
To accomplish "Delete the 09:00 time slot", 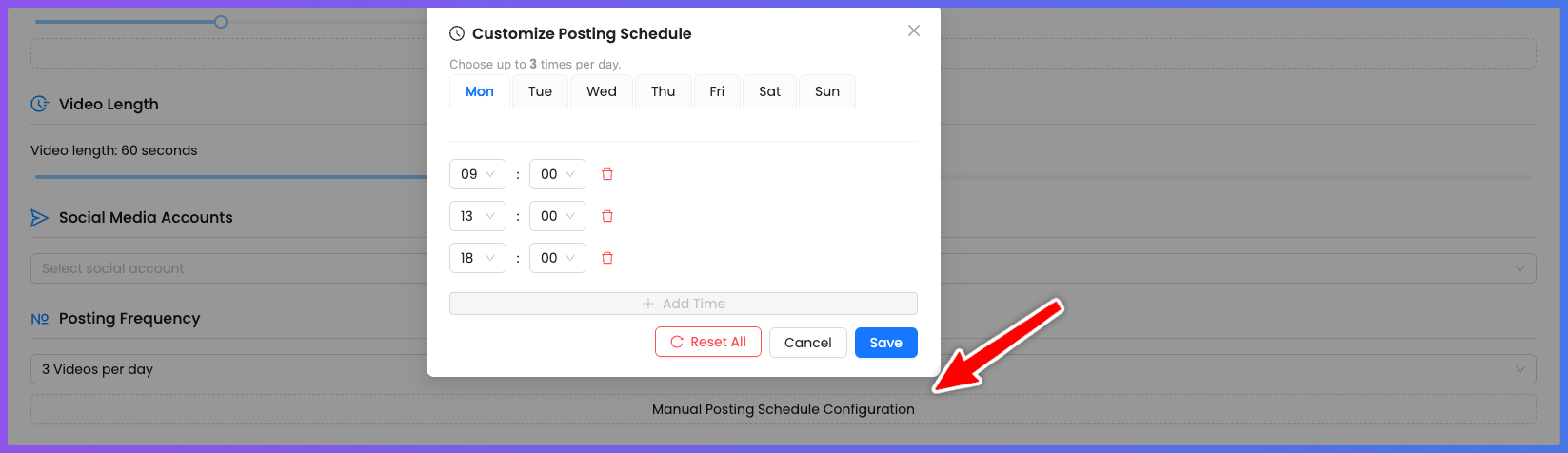I will 607,174.
